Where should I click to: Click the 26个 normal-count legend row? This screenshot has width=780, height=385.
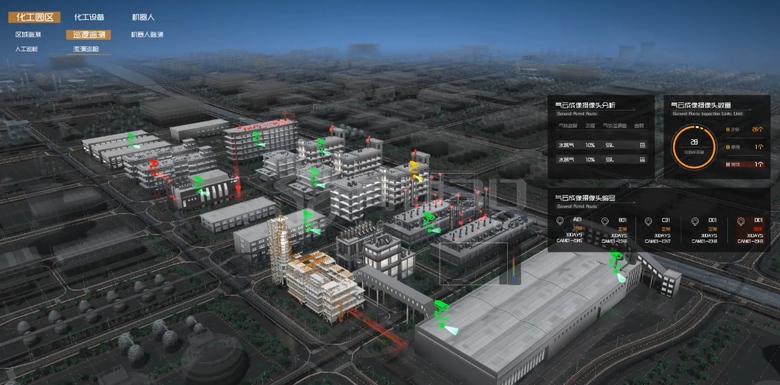coord(745,130)
